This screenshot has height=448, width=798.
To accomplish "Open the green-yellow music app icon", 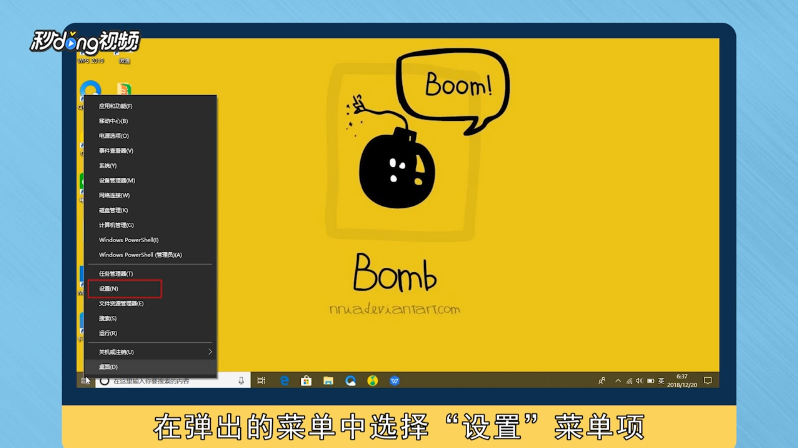I will (x=373, y=381).
